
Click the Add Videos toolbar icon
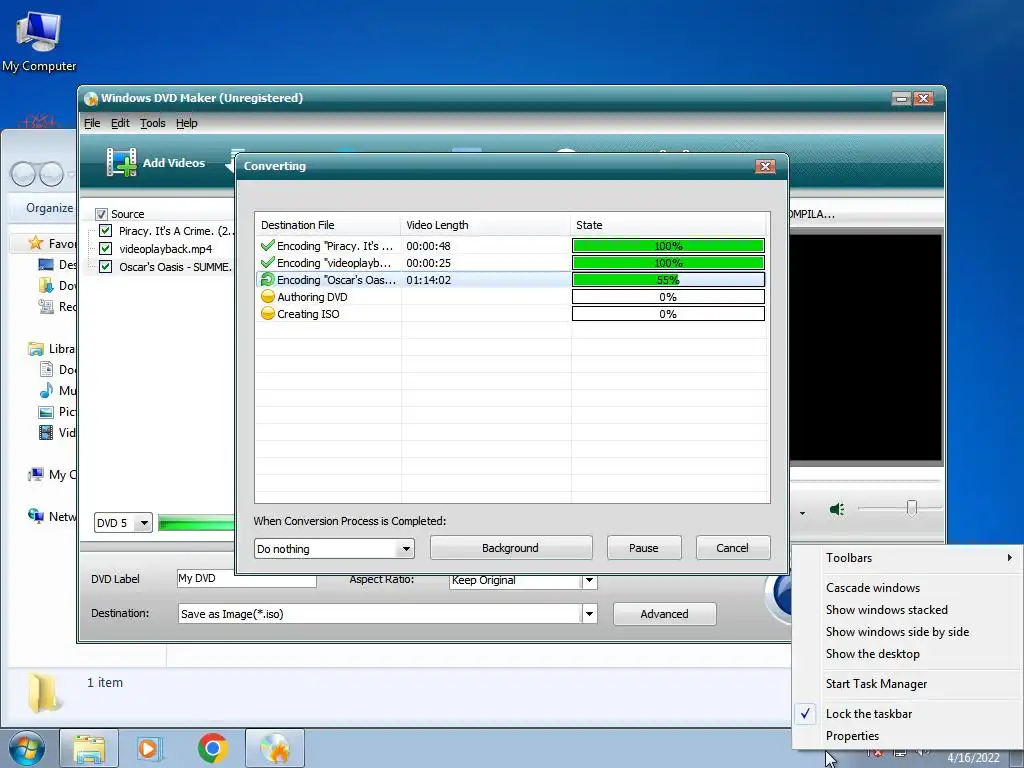[121, 163]
